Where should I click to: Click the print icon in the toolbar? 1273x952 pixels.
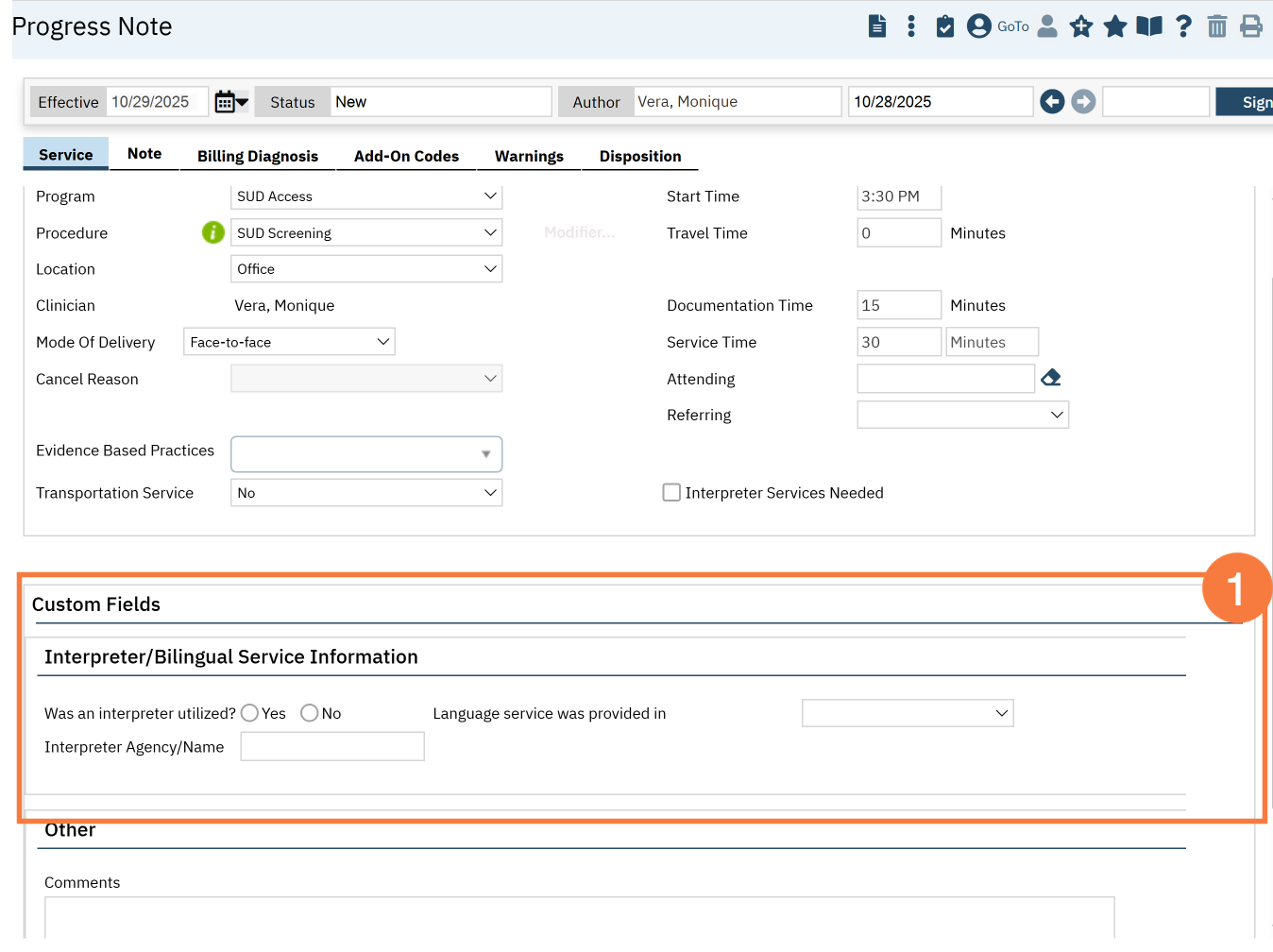[x=1250, y=26]
